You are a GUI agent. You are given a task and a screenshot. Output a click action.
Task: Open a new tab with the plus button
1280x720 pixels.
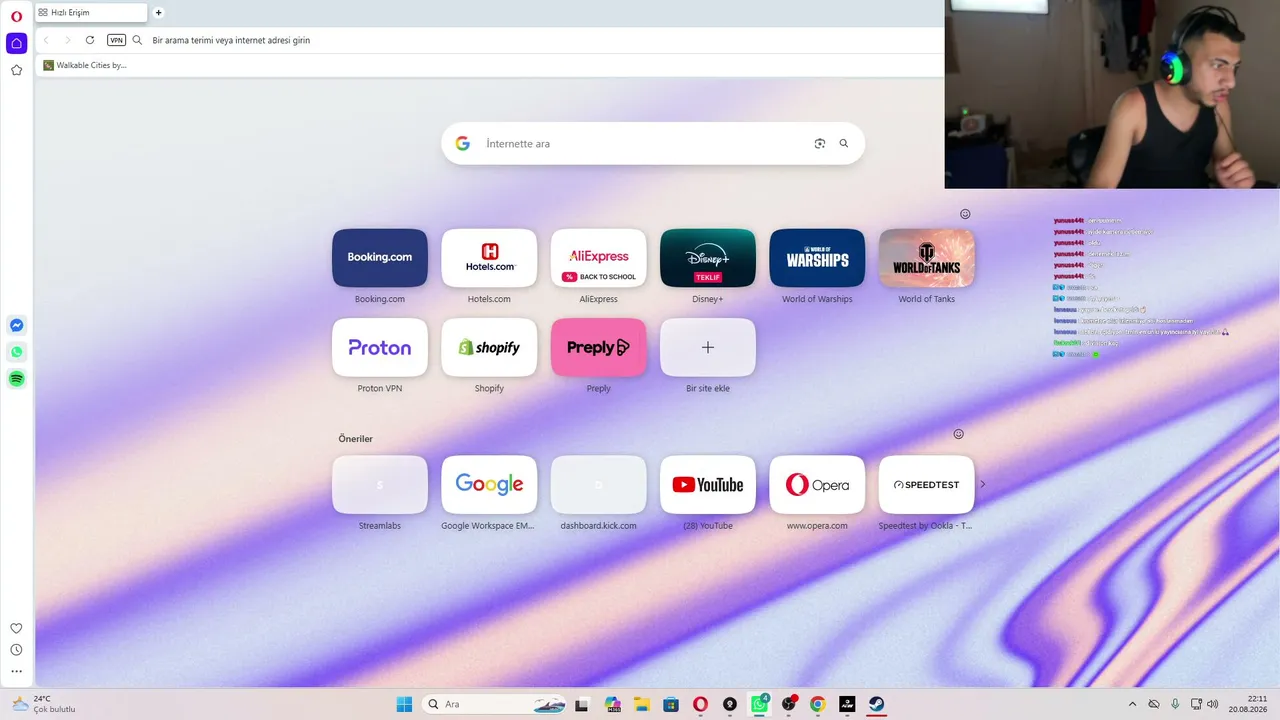(158, 13)
